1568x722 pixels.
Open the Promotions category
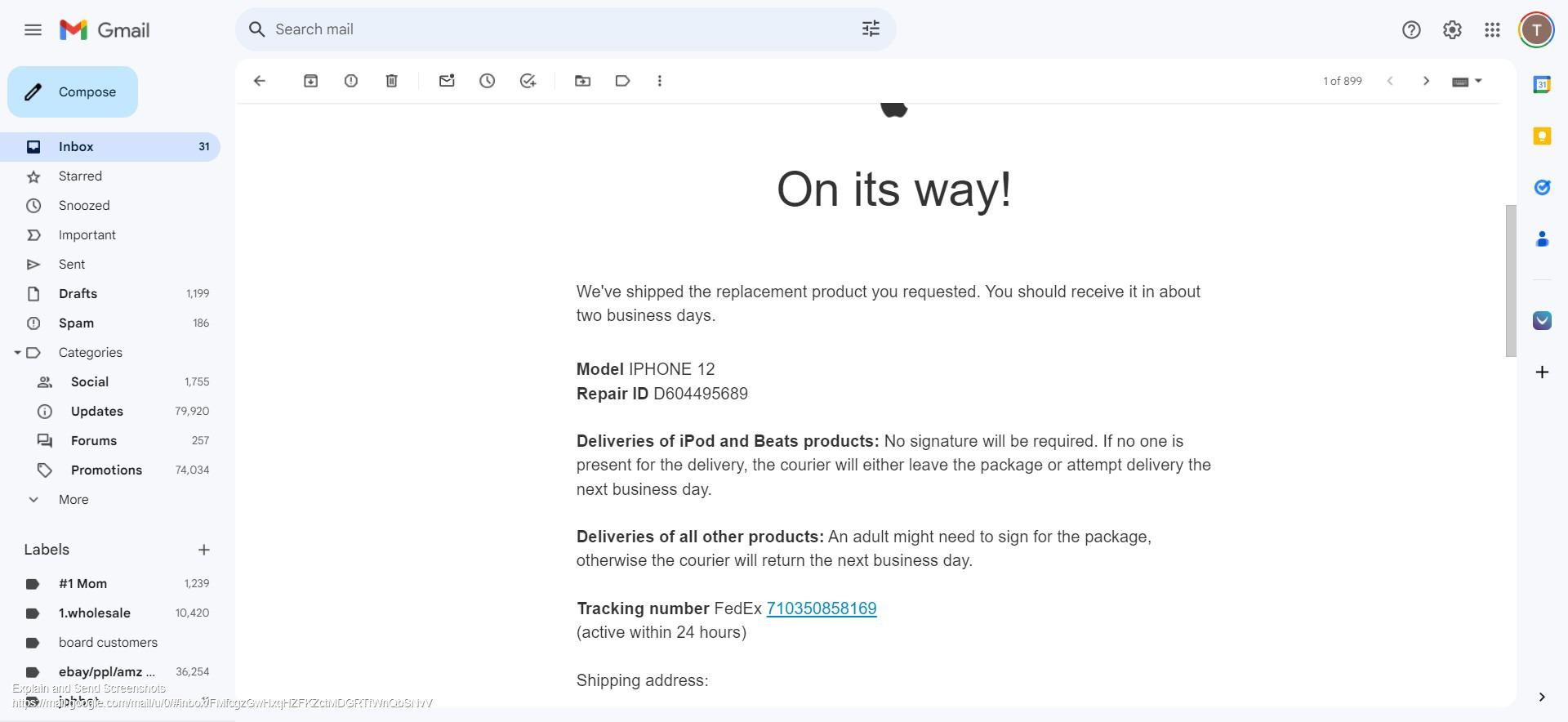[106, 470]
